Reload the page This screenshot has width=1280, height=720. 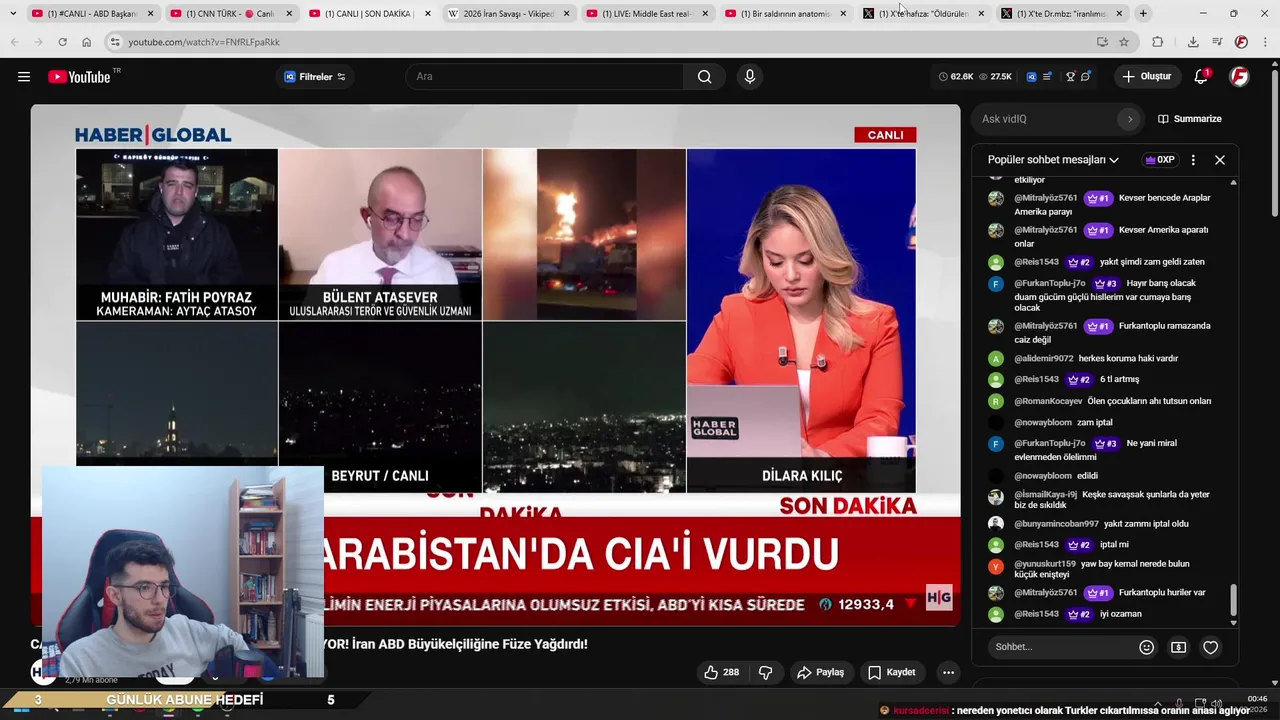pyautogui.click(x=62, y=42)
